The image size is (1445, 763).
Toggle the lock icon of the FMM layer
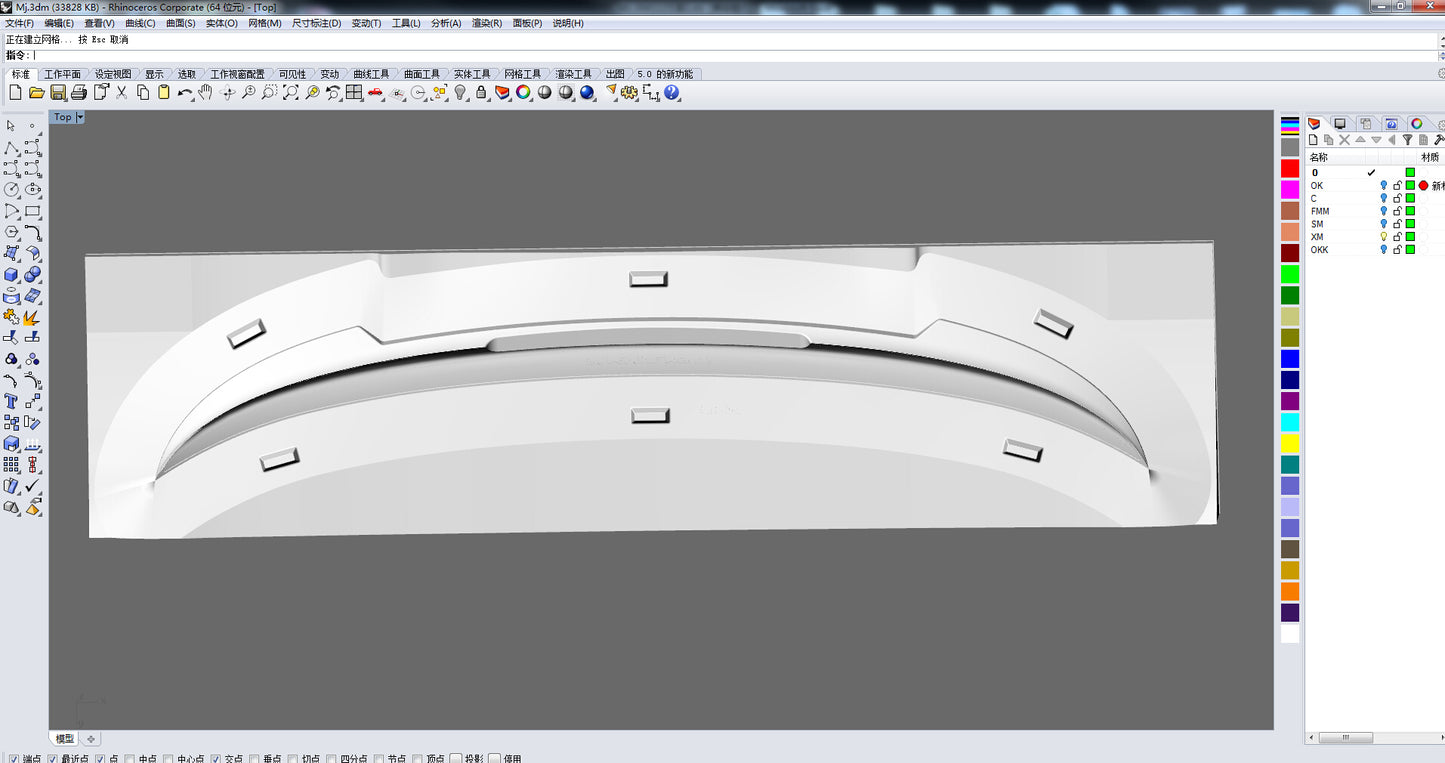click(x=1397, y=211)
